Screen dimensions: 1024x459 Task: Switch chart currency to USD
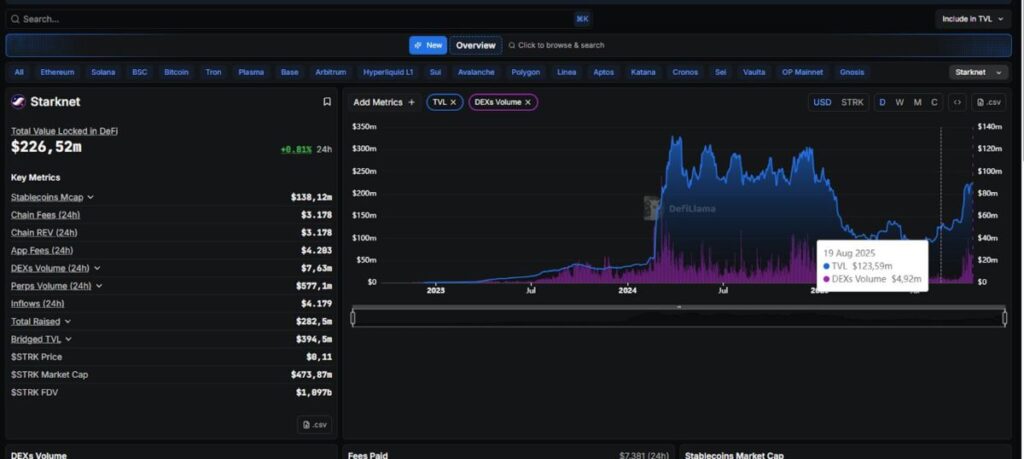[x=822, y=102]
